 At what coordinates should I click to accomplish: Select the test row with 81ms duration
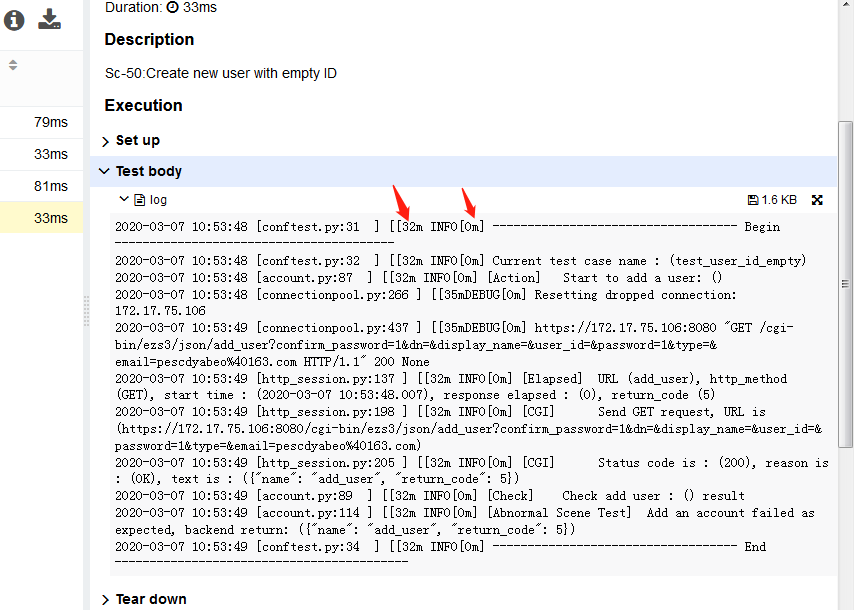tap(42, 186)
